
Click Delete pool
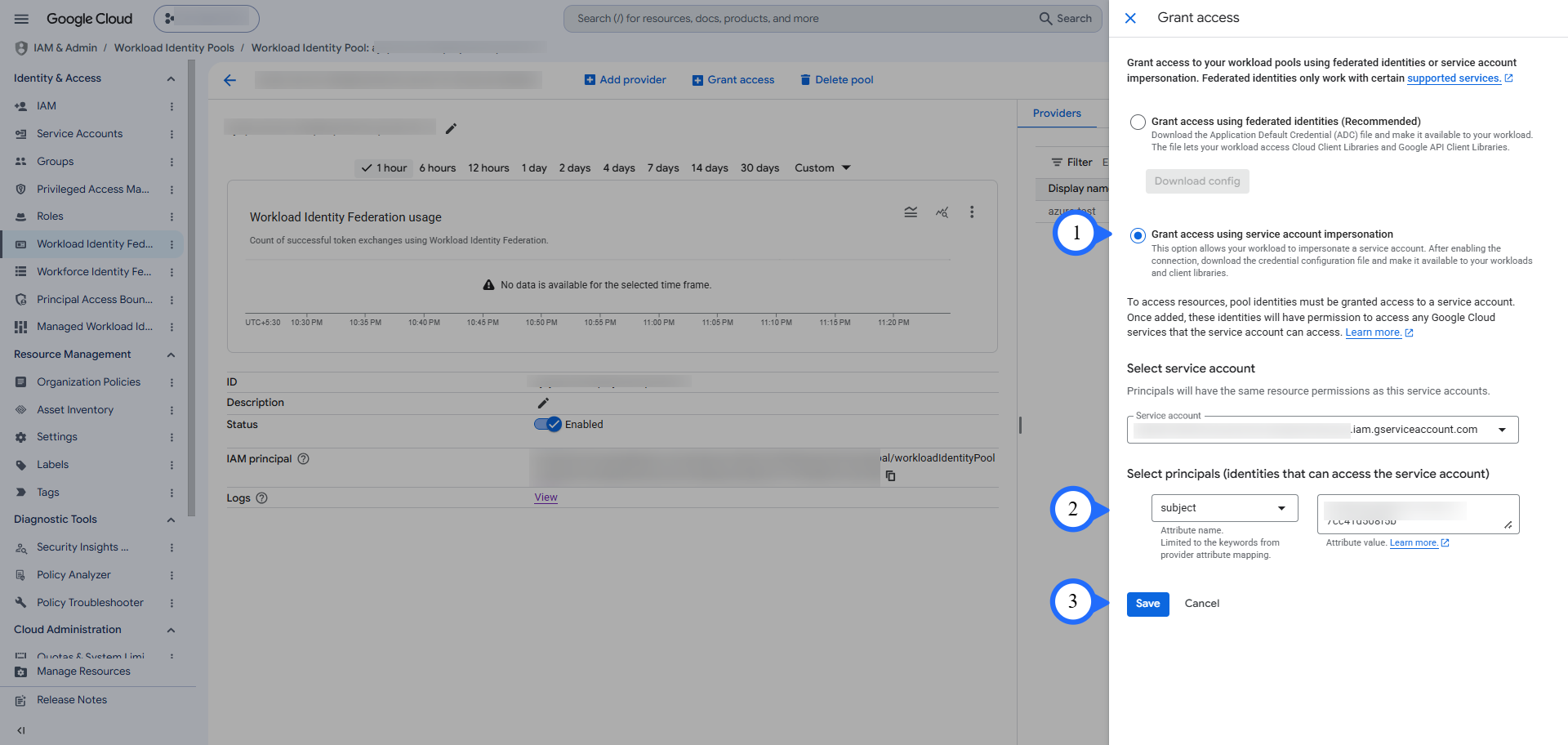(837, 80)
